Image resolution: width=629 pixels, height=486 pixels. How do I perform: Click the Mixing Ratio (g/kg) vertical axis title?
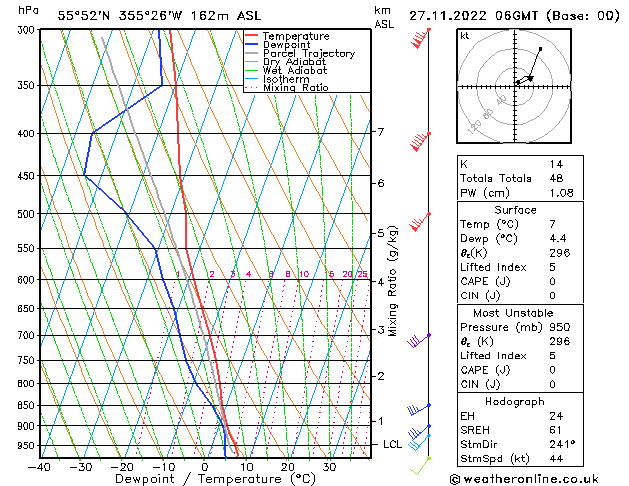pos(392,281)
